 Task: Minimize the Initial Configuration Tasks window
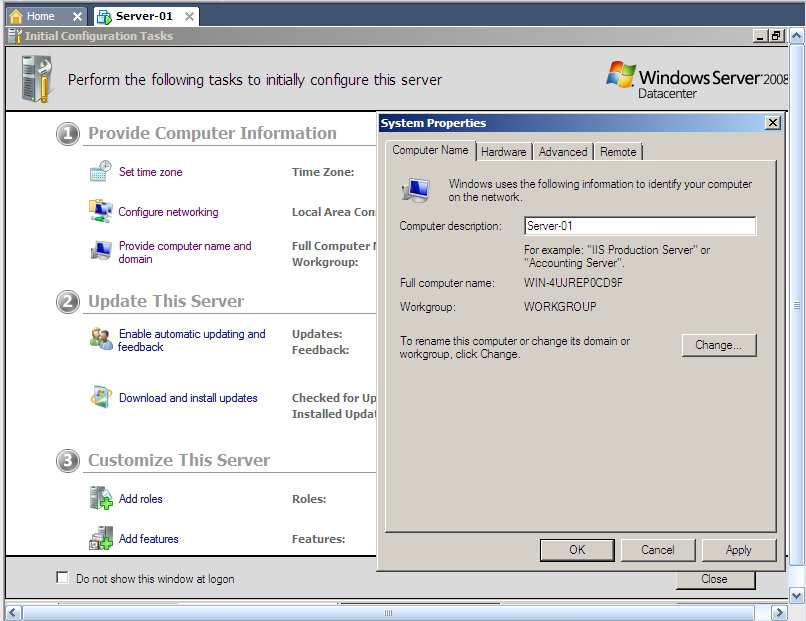click(x=760, y=36)
